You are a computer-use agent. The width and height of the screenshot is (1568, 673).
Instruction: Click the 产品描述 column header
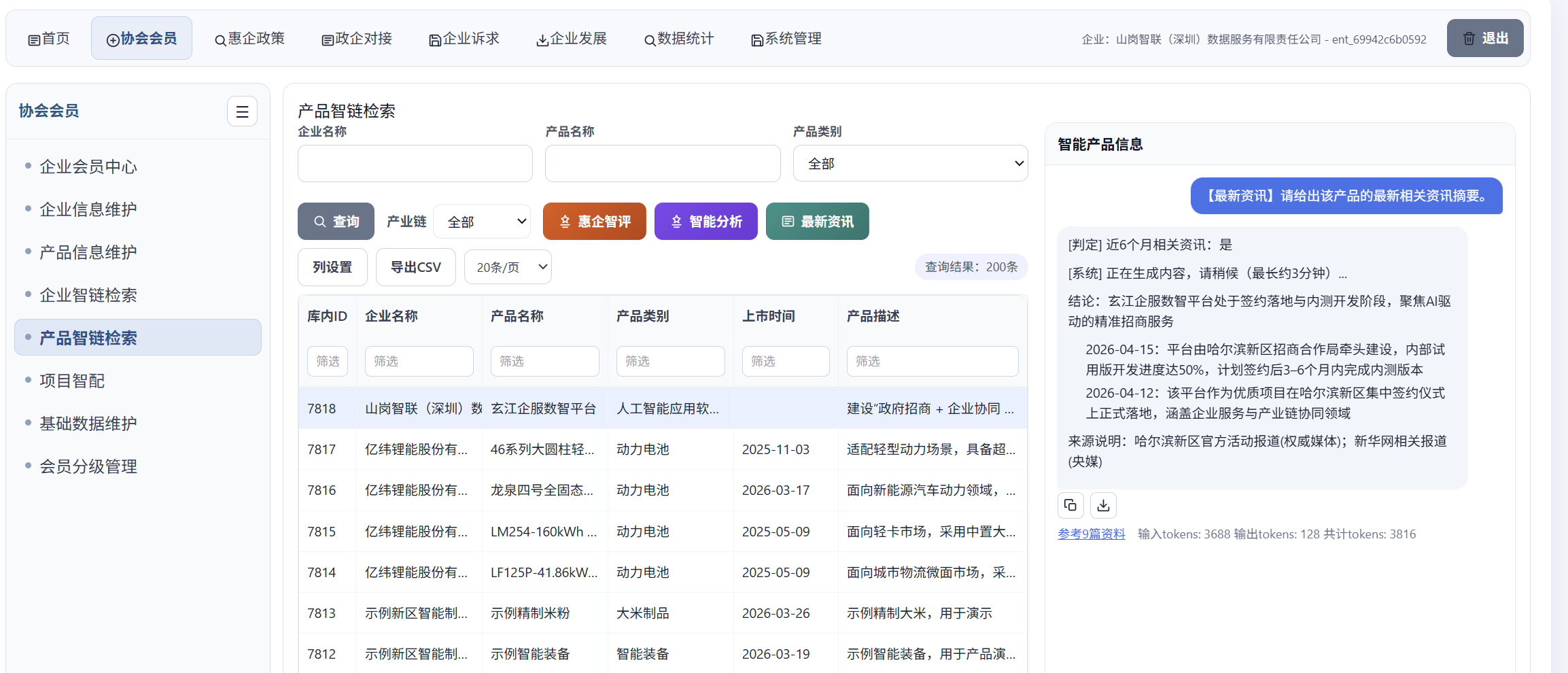tap(873, 316)
